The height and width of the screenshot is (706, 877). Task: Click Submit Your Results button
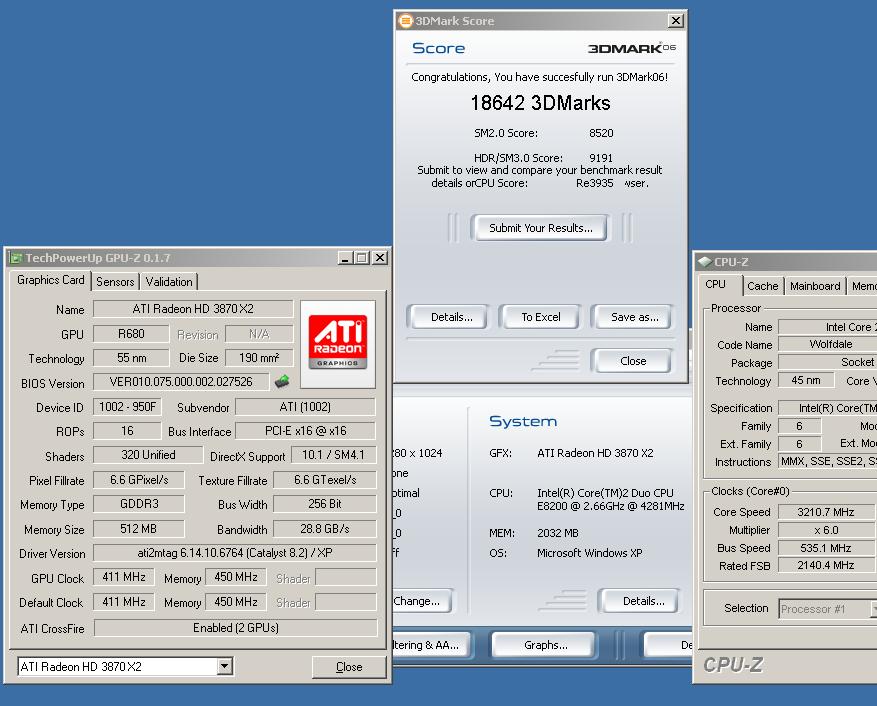(540, 228)
